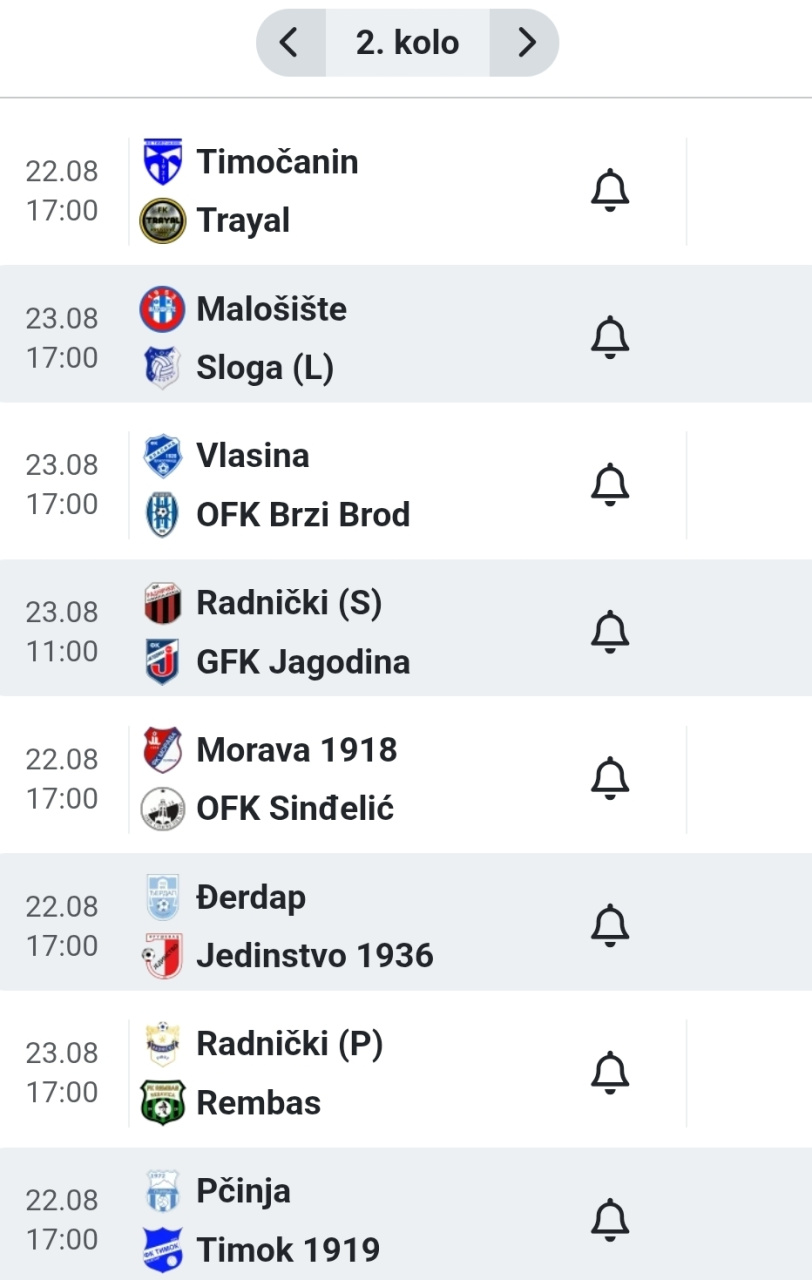The image size is (812, 1280).
Task: Click the Timočanin club crest
Action: click(162, 162)
